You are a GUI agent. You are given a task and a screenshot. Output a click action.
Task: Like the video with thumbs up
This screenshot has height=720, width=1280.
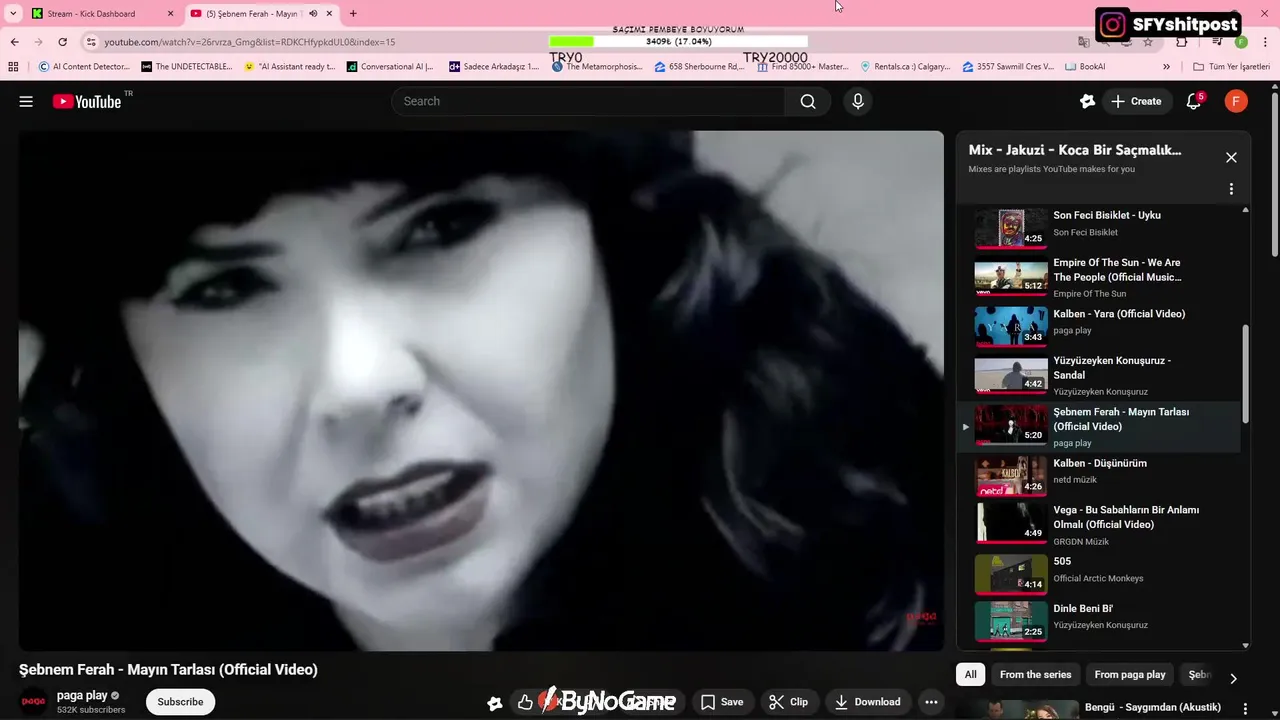[x=525, y=702]
